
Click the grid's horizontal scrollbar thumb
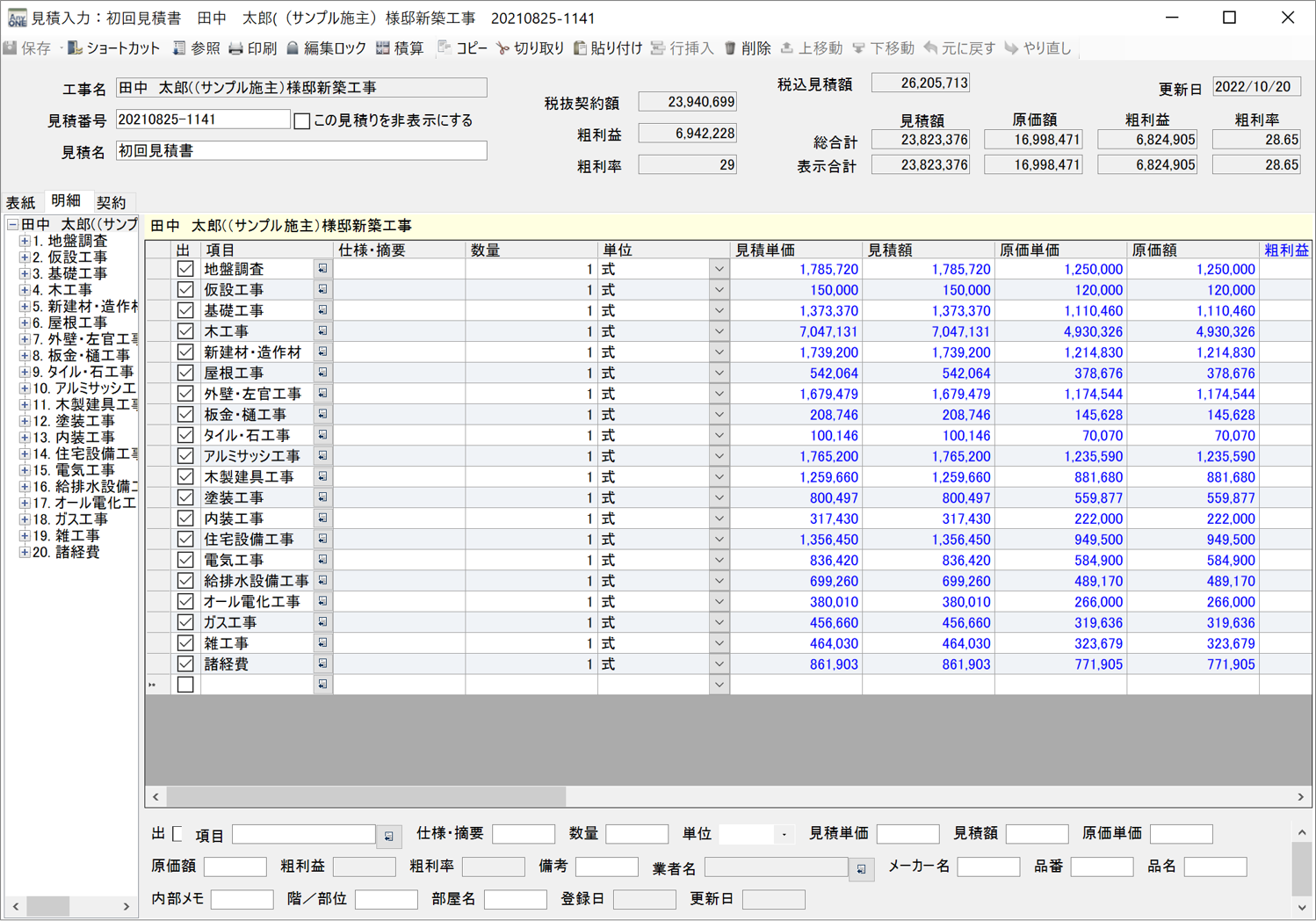tap(365, 796)
